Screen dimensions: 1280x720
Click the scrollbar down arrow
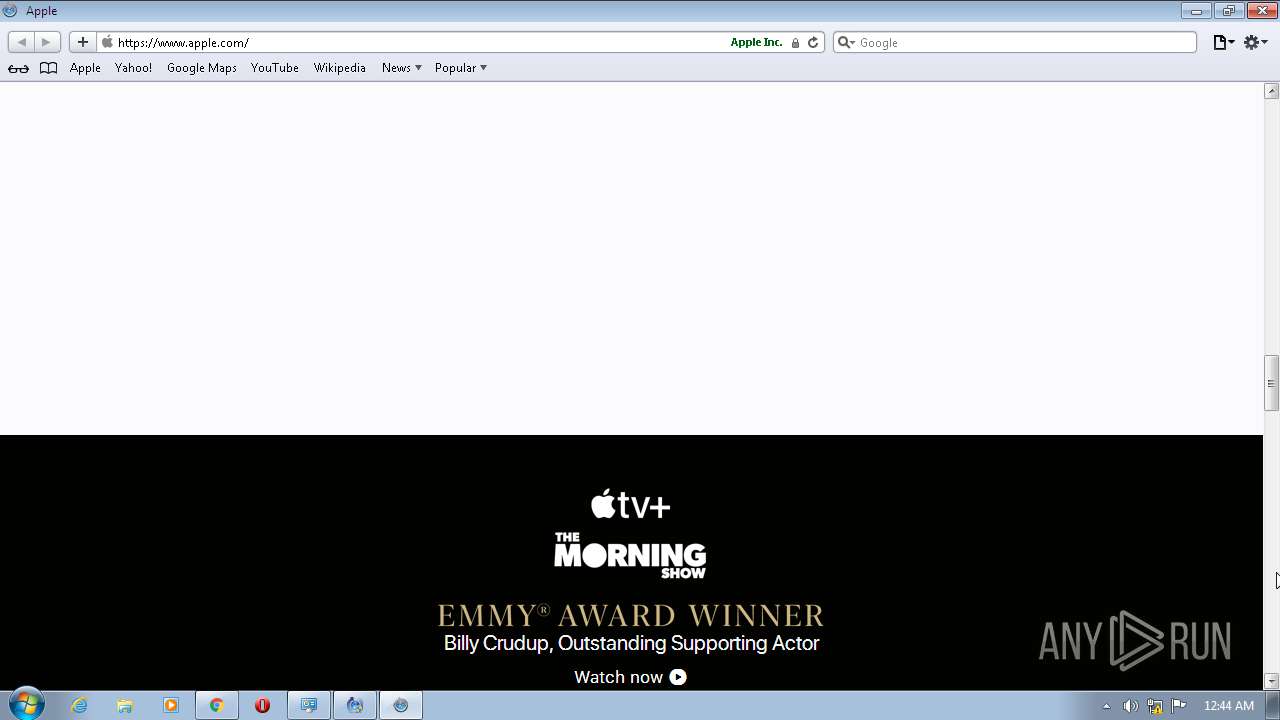[1272, 681]
